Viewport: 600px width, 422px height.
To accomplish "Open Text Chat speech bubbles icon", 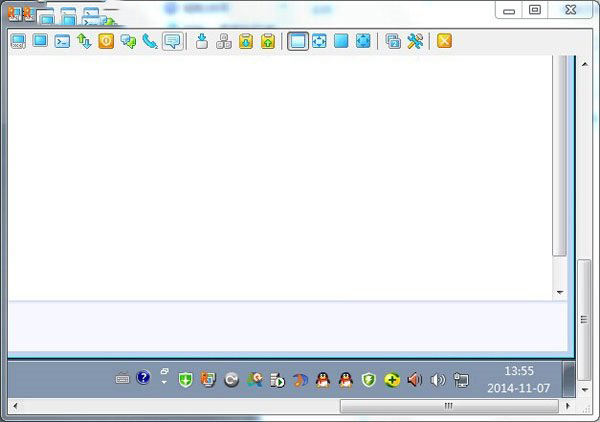I will (128, 41).
